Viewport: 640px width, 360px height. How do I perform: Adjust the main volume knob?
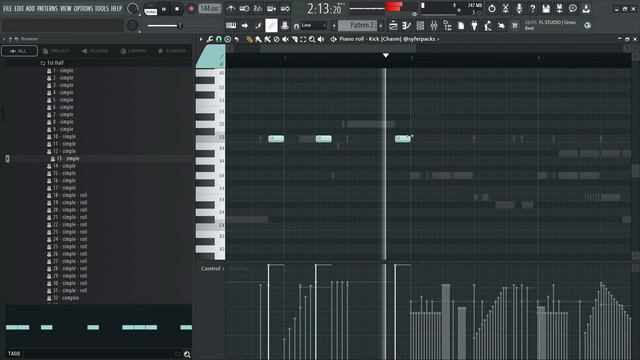tap(133, 8)
